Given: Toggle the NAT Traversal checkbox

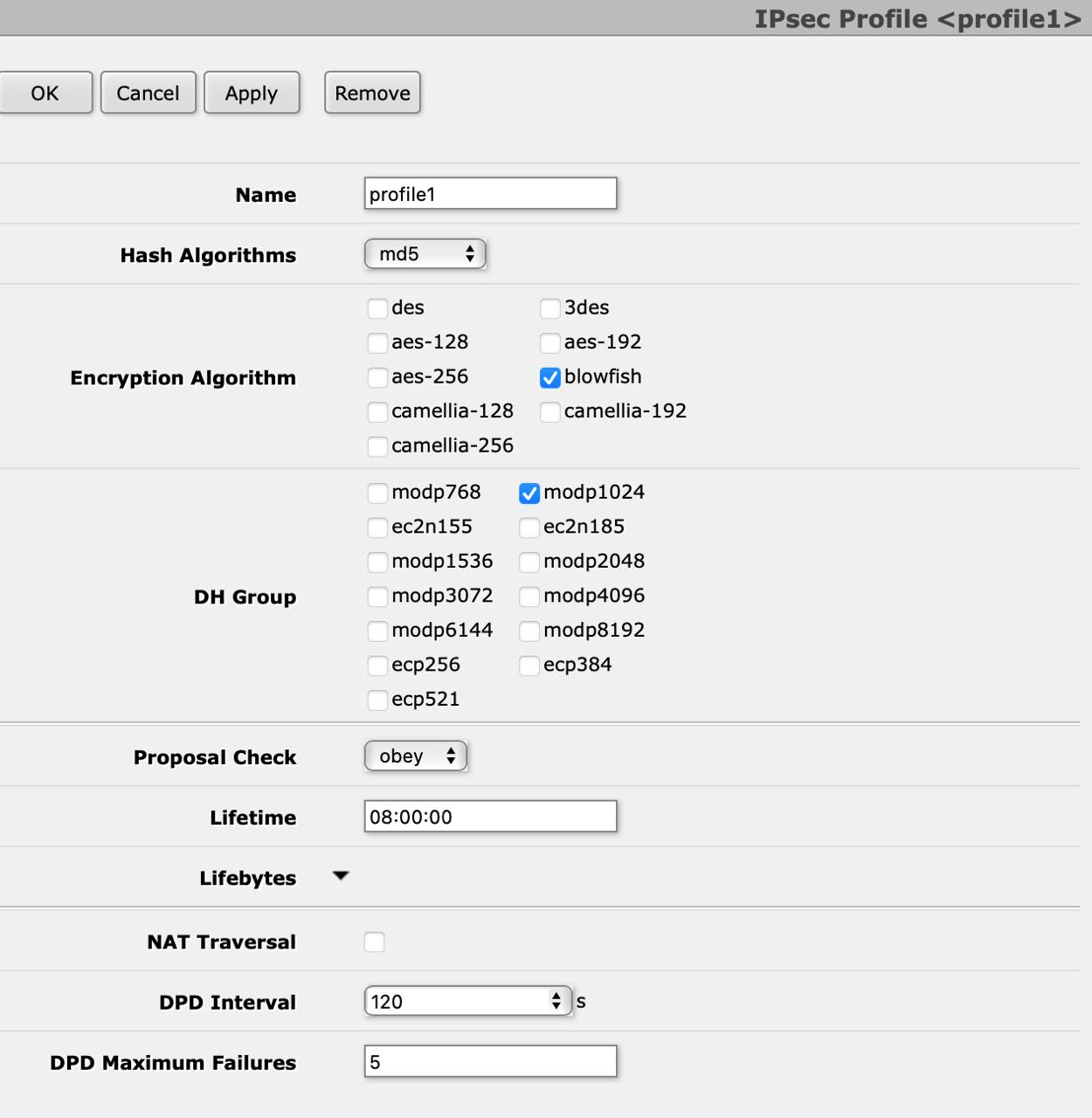Looking at the screenshot, I should tap(374, 942).
